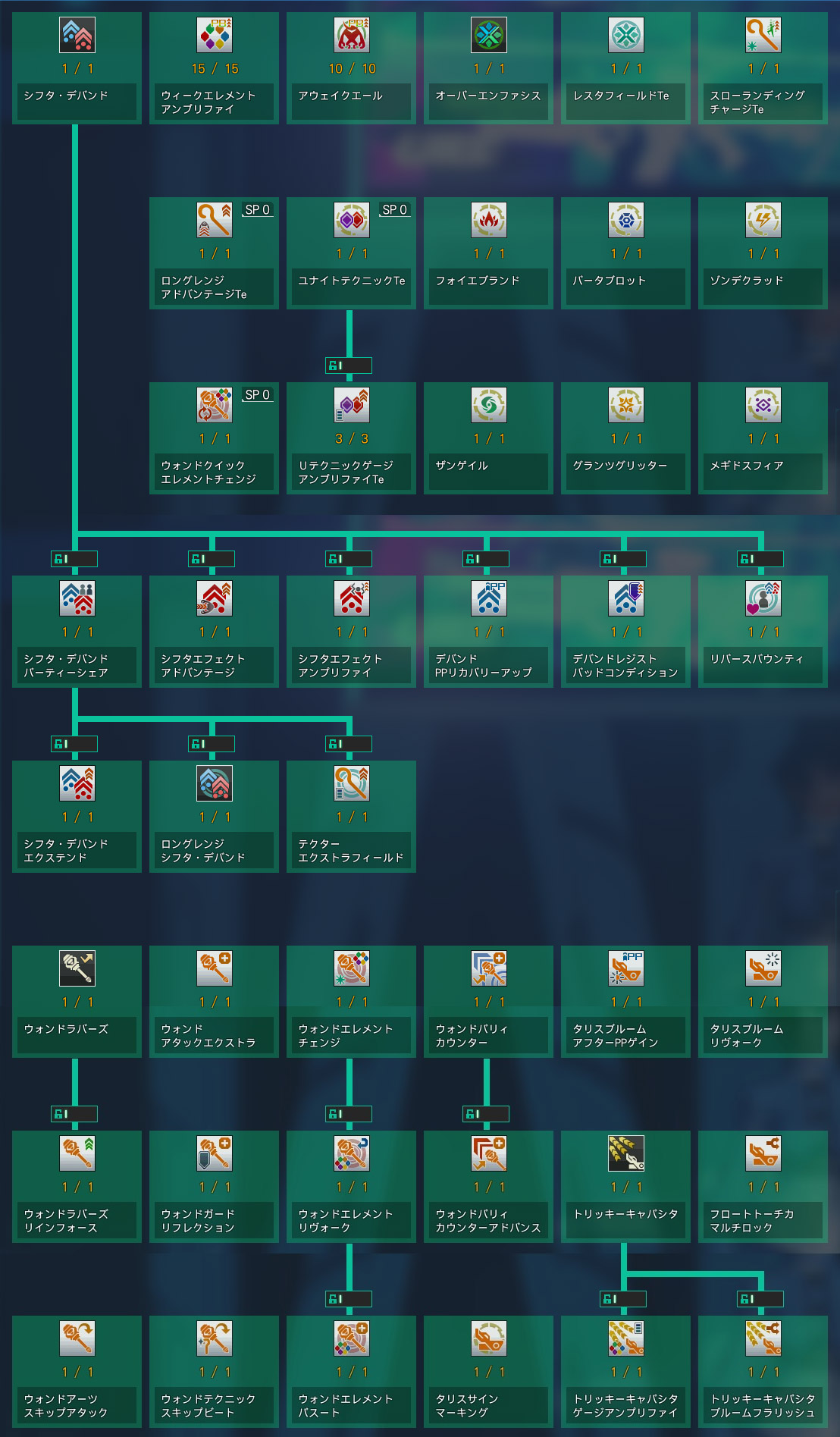Click the SP 0 badge on ユナイトテクニックTe
Image resolution: width=840 pixels, height=1437 pixels.
(x=394, y=210)
